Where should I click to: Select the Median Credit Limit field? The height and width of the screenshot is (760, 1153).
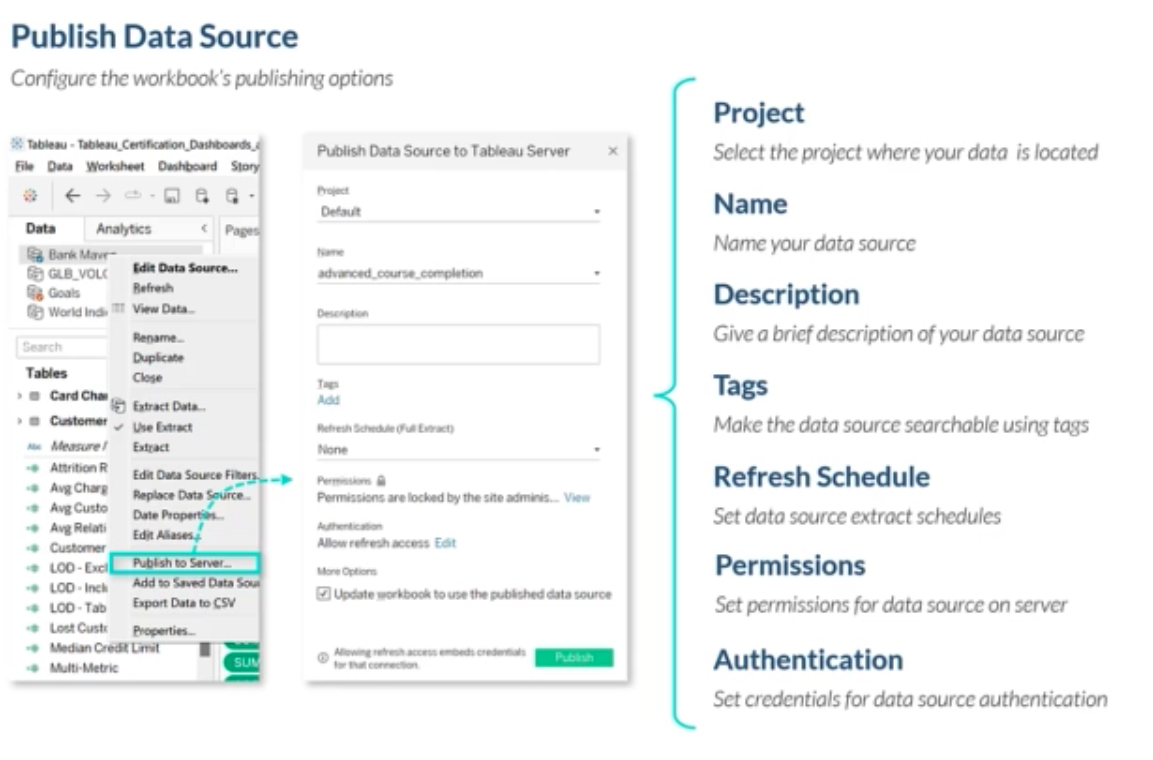[x=104, y=648]
